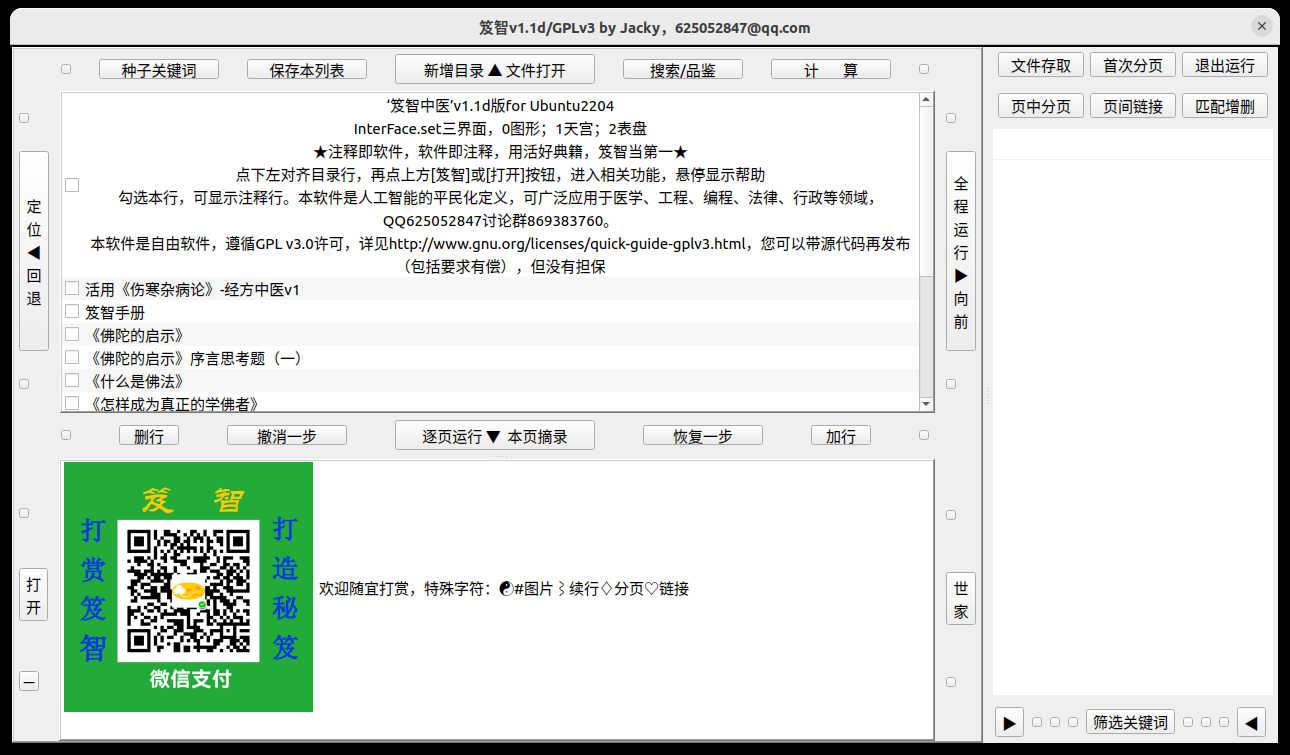The width and height of the screenshot is (1290, 755).
Task: Tick the checkbox beside 《佛陀的启示》 row
Action: point(72,334)
